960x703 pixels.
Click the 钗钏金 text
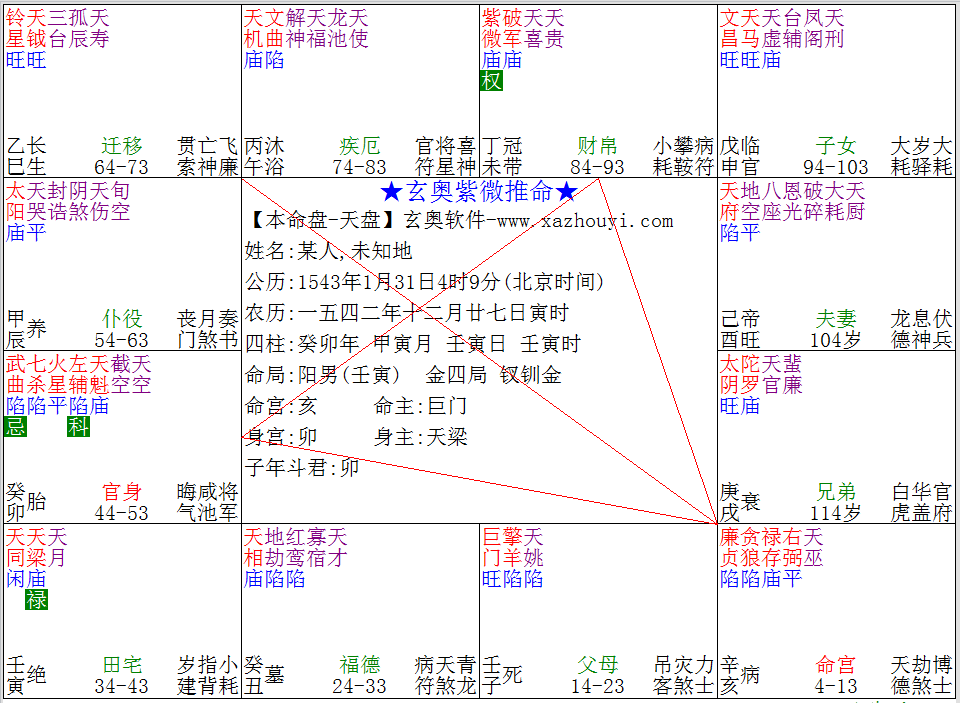(x=531, y=375)
